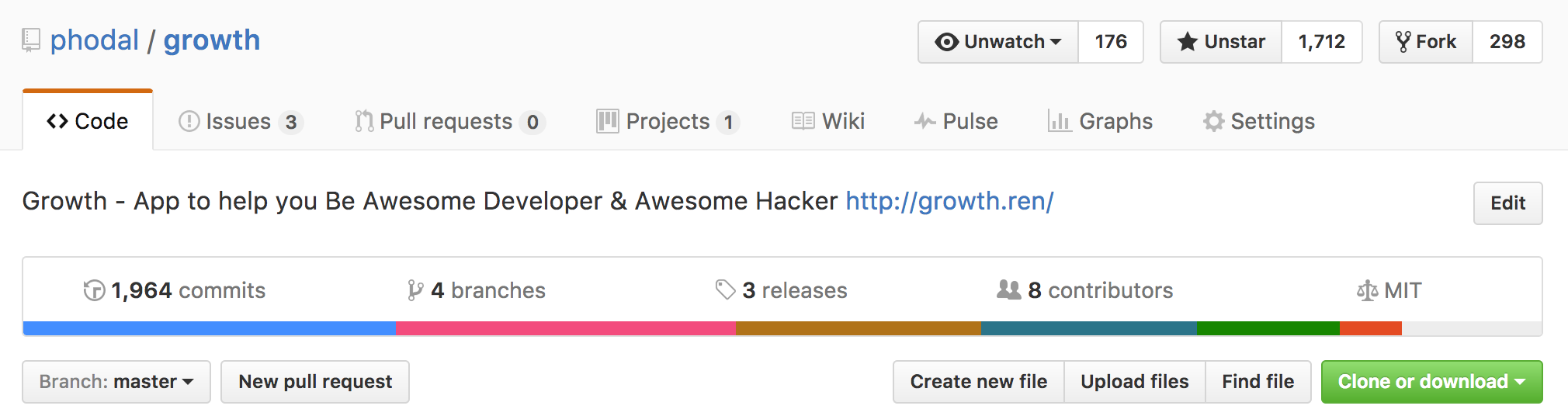Open the Projects tab

[x=668, y=122]
